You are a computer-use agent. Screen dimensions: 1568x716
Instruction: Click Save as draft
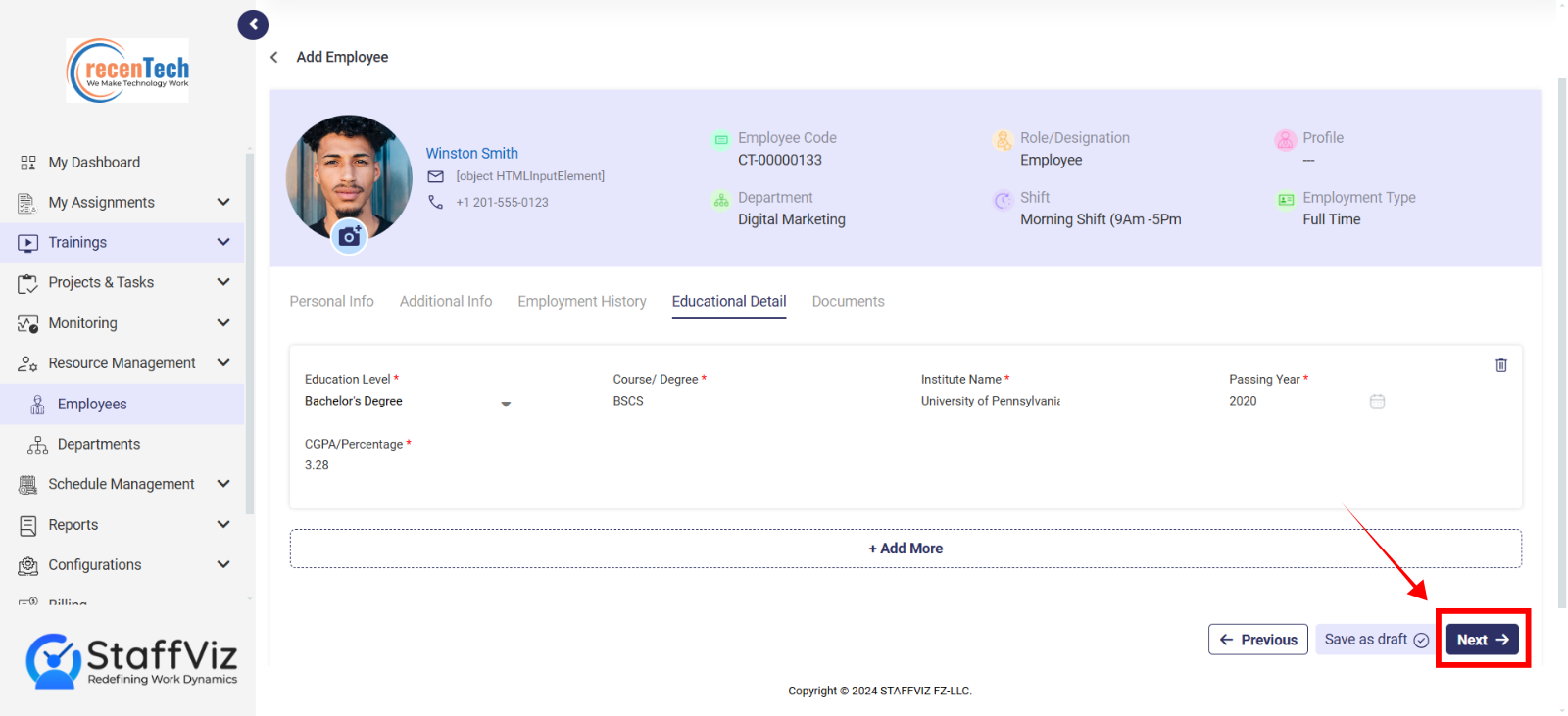[1376, 640]
